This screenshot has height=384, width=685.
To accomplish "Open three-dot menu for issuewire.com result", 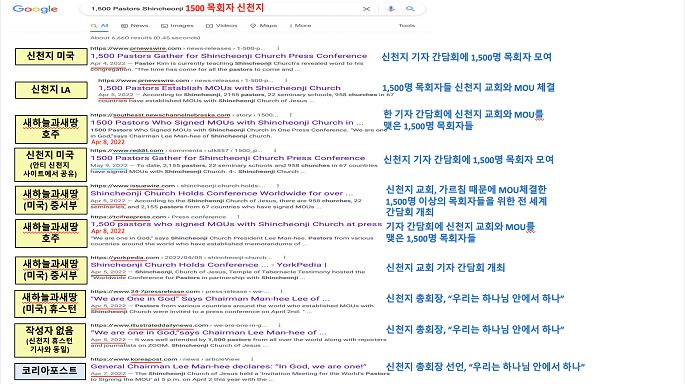I will point(278,186).
